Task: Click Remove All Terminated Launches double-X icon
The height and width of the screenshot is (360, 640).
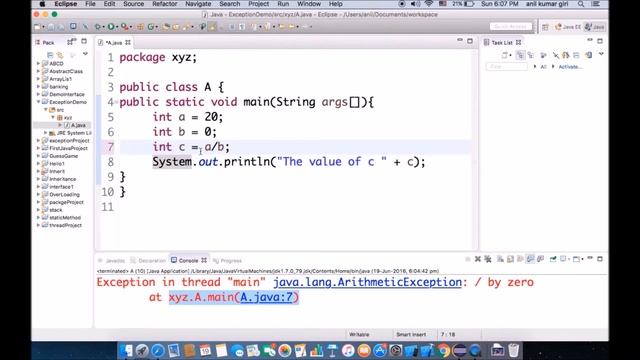Action: (487, 259)
